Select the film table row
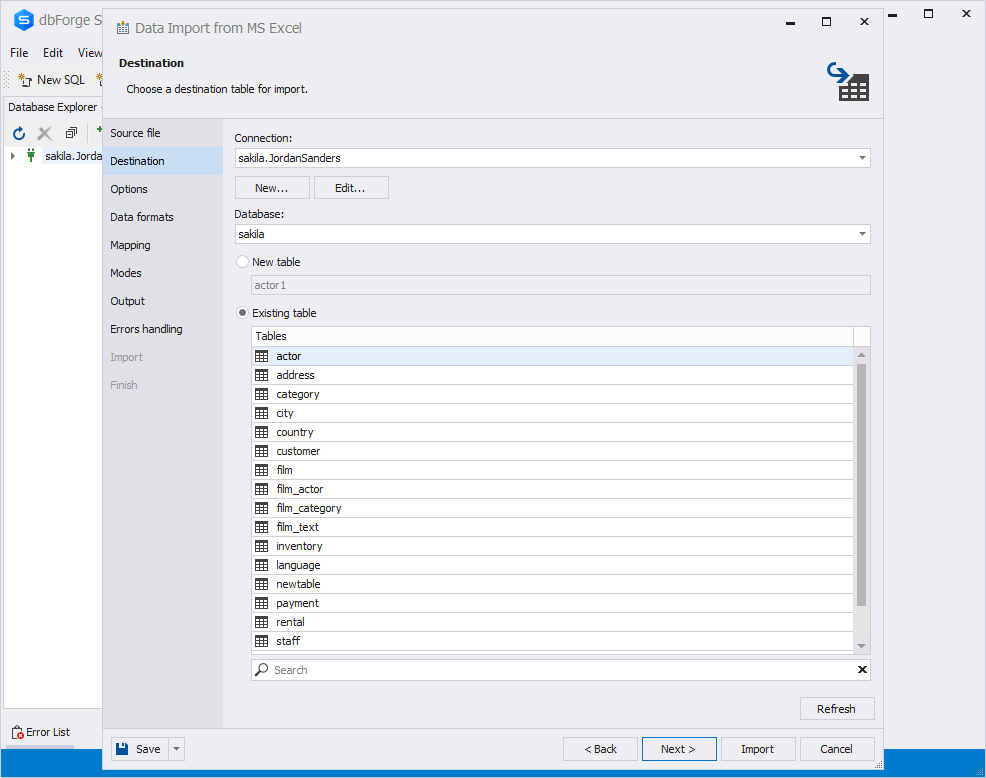 [552, 470]
